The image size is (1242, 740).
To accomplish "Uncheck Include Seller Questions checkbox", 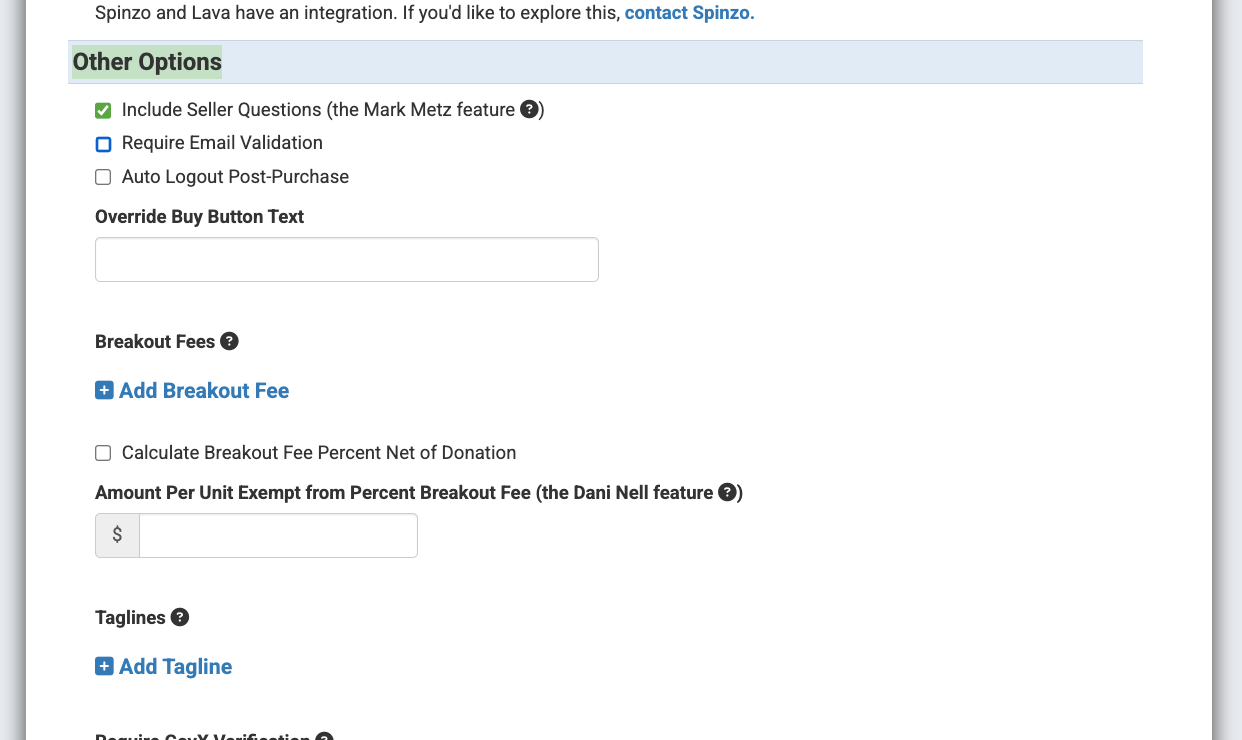I will (x=103, y=111).
